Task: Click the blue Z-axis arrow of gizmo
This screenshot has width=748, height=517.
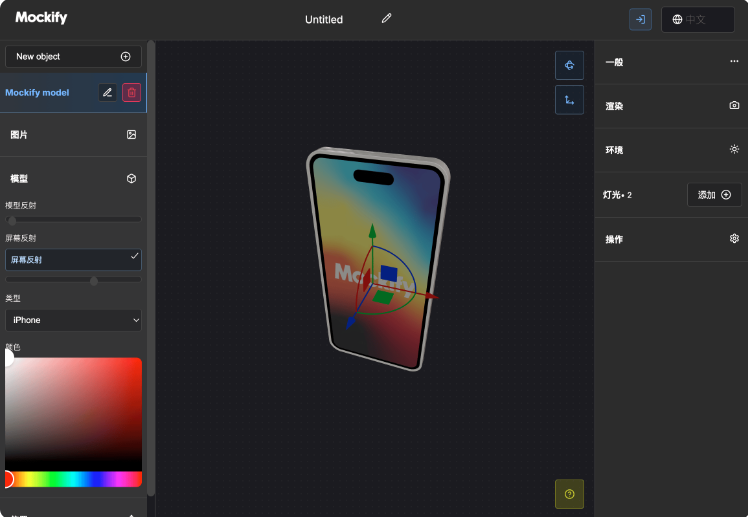Action: (x=351, y=323)
